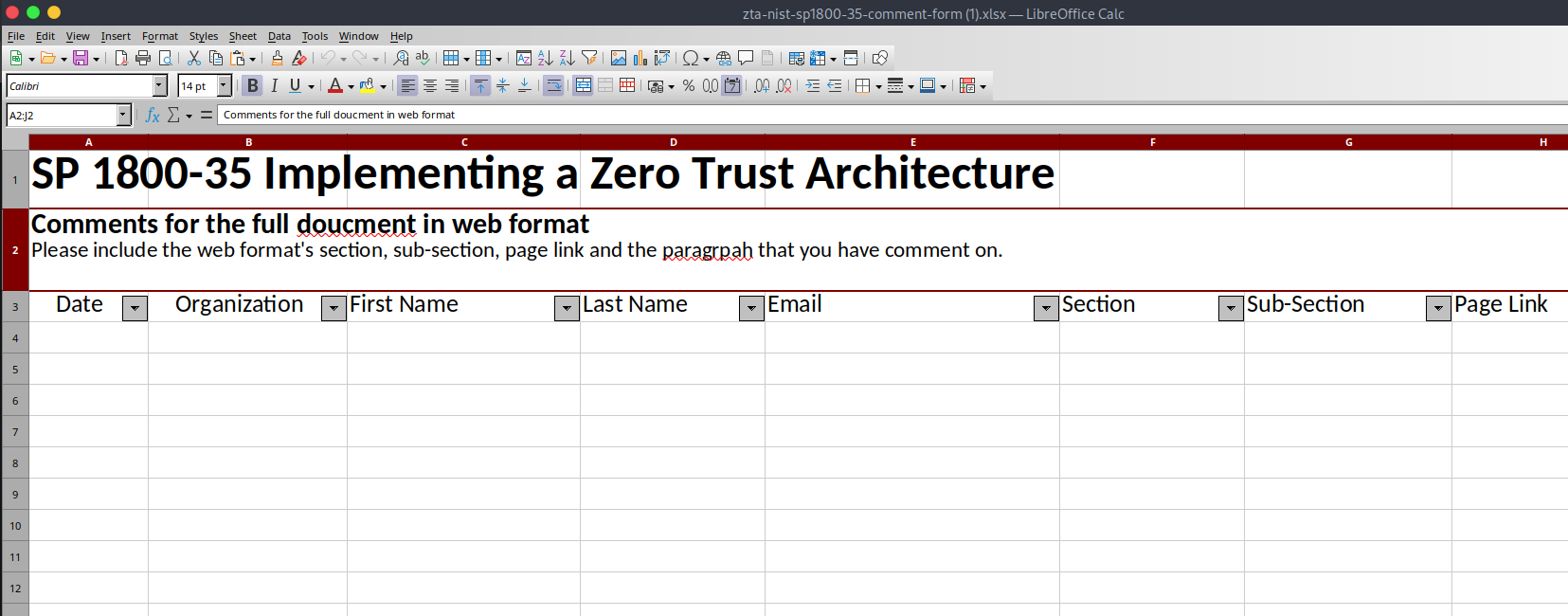This screenshot has height=616, width=1568.
Task: Toggle Wrap Text
Action: (x=553, y=85)
